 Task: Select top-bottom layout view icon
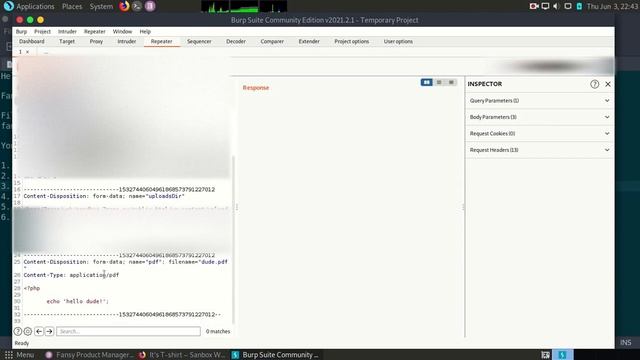click(x=439, y=82)
